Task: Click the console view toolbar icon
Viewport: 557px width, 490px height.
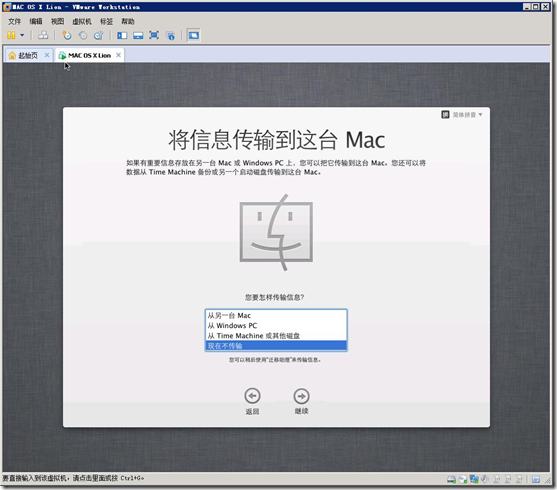Action: point(194,35)
